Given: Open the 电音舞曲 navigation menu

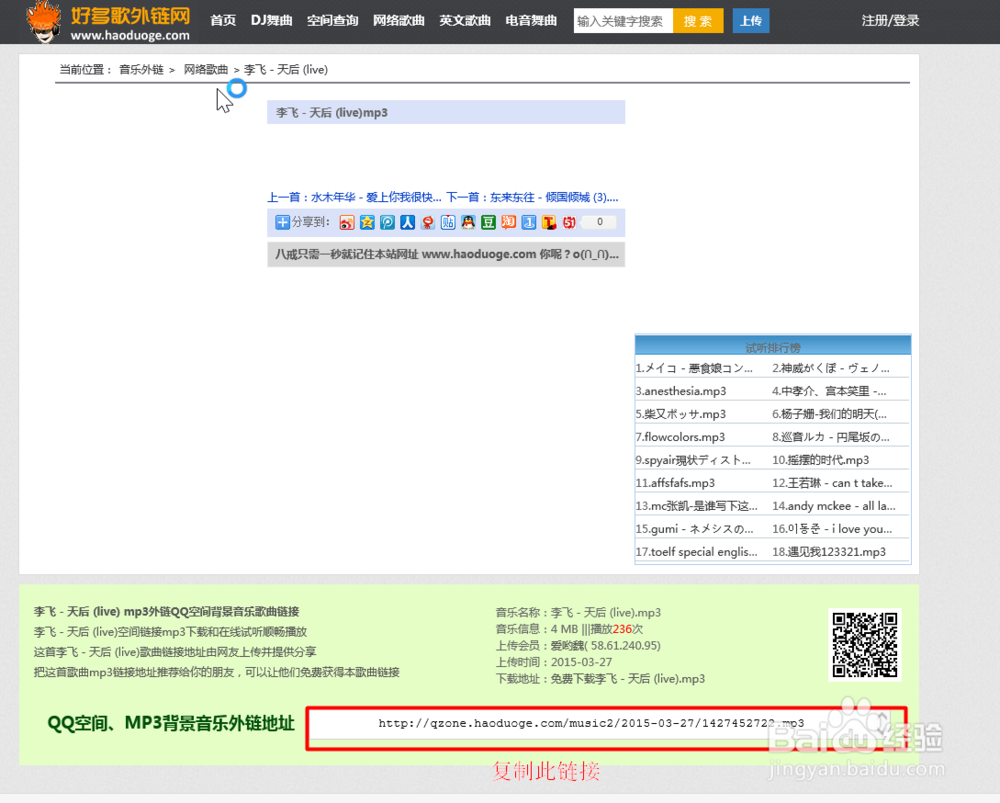Looking at the screenshot, I should [x=531, y=19].
